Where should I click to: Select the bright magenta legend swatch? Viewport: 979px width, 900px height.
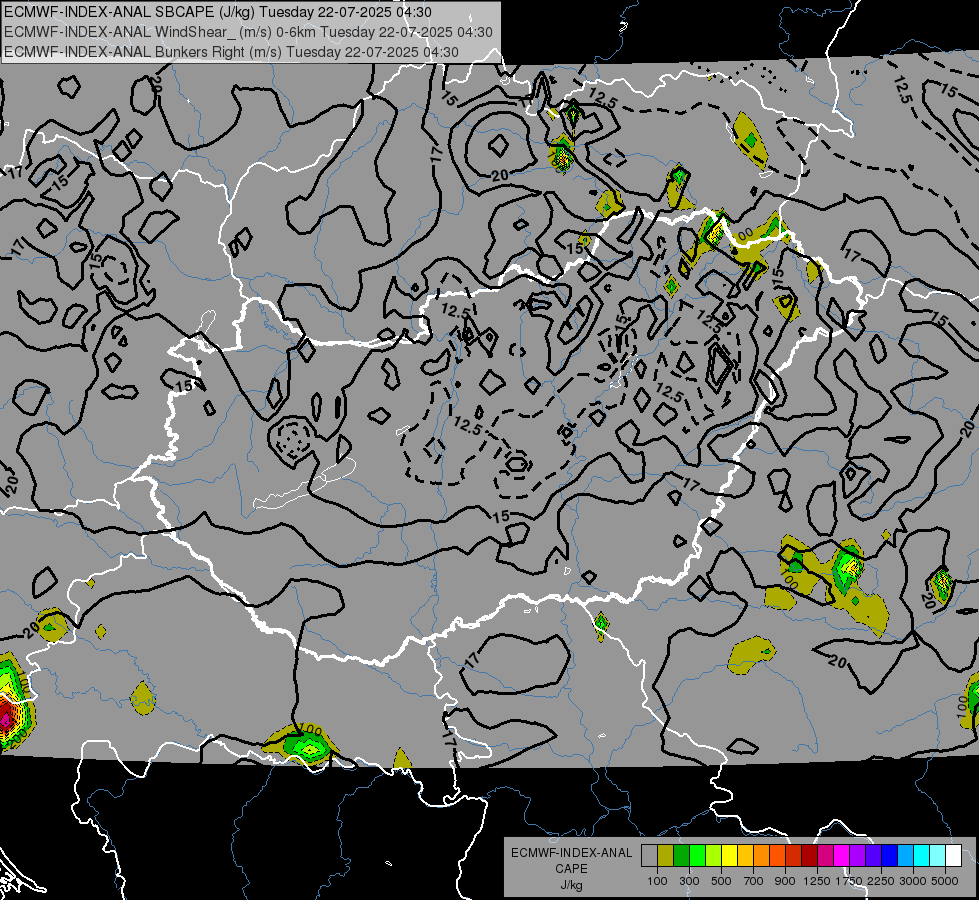tap(842, 855)
